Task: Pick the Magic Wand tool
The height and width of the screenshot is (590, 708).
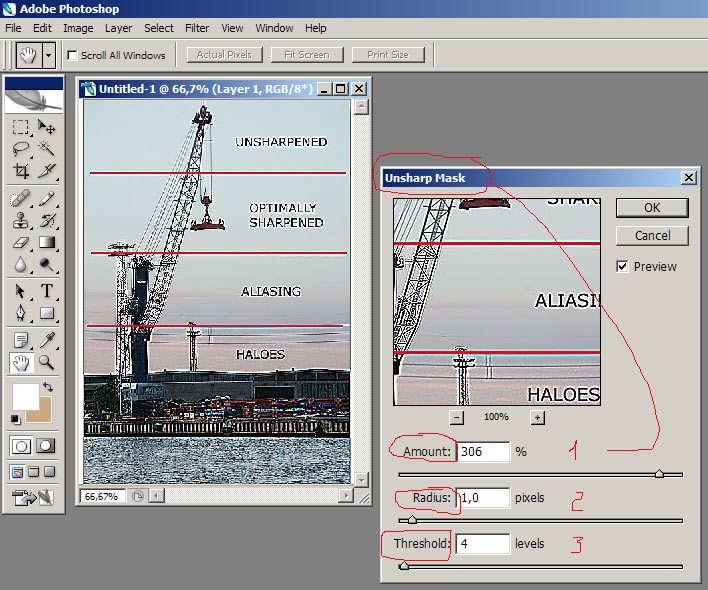Action: [46, 149]
